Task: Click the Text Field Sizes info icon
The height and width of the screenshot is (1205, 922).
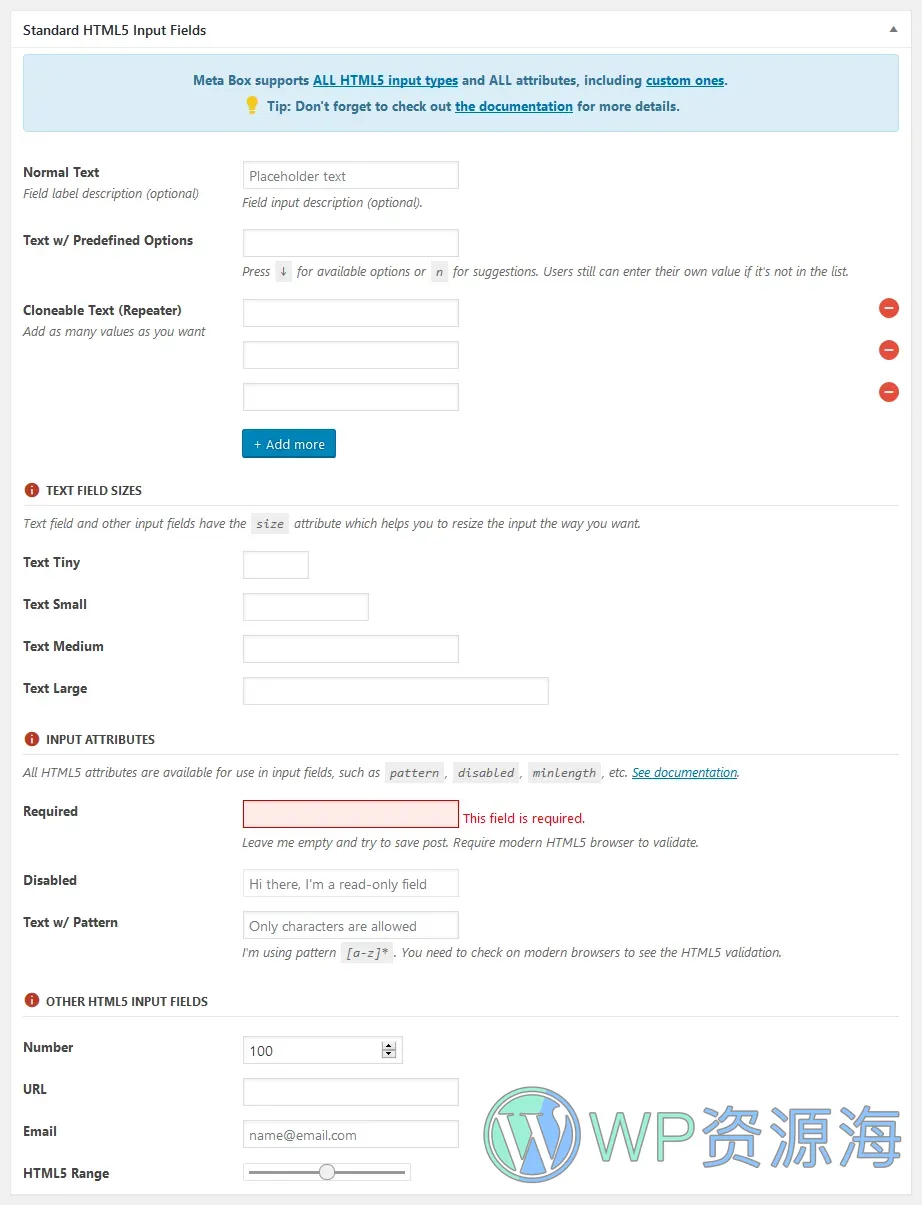Action: 31,490
